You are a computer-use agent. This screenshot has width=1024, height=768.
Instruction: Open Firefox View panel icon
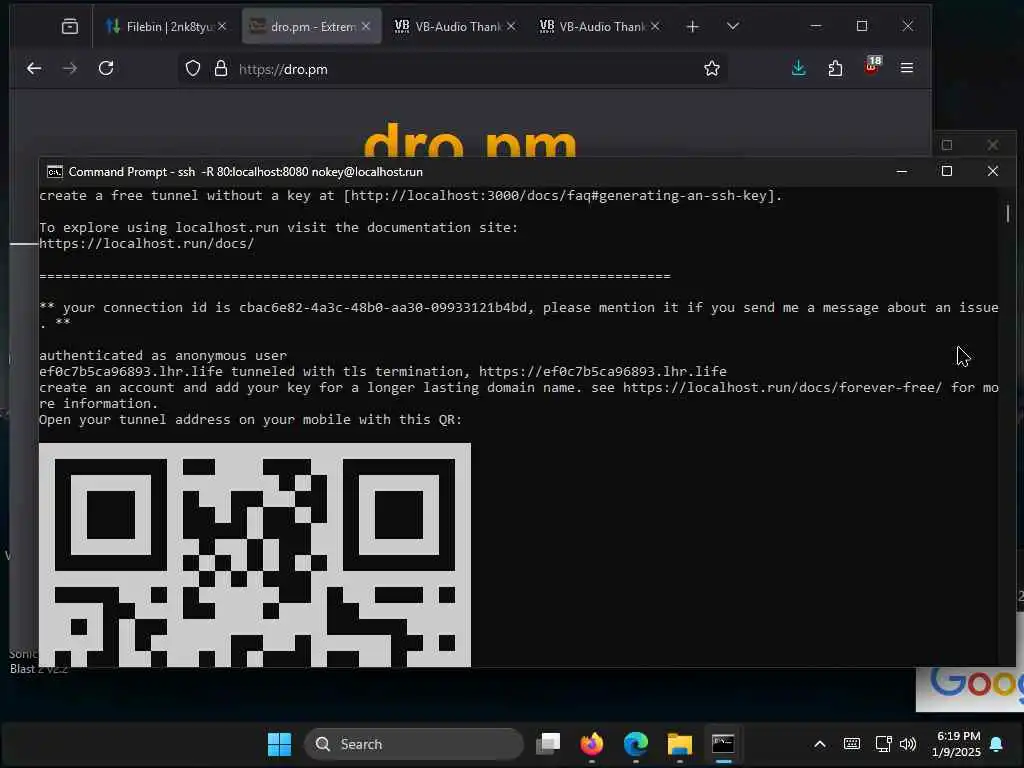point(70,27)
